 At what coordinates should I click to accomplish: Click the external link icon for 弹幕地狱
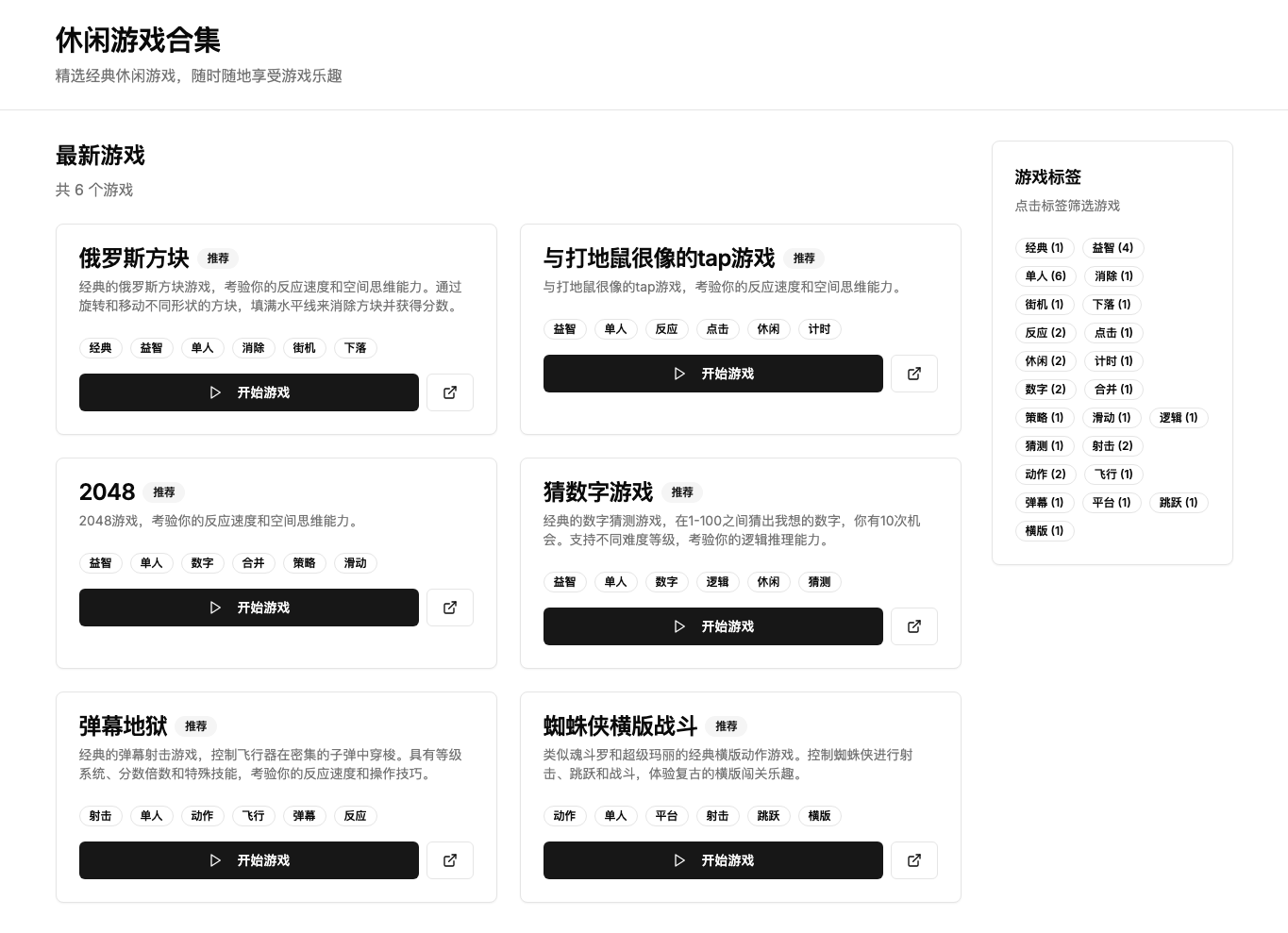tap(450, 860)
